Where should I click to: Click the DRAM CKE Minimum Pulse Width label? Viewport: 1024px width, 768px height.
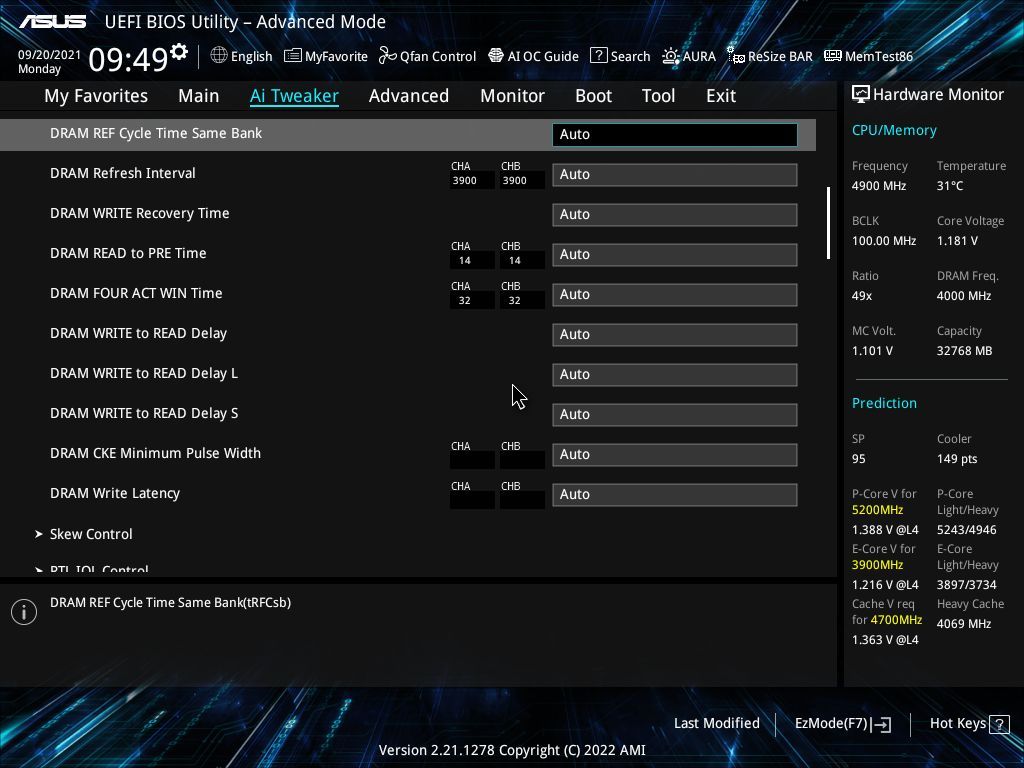click(x=155, y=453)
